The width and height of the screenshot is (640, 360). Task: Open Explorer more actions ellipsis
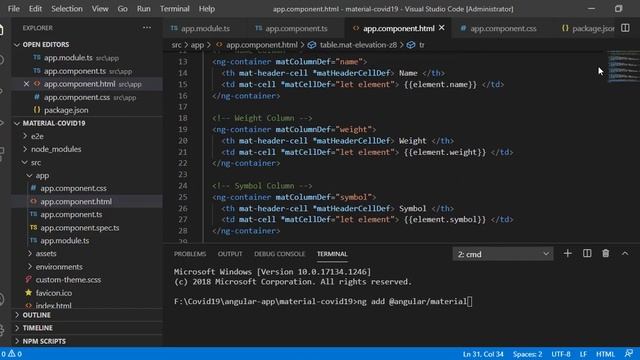147,28
